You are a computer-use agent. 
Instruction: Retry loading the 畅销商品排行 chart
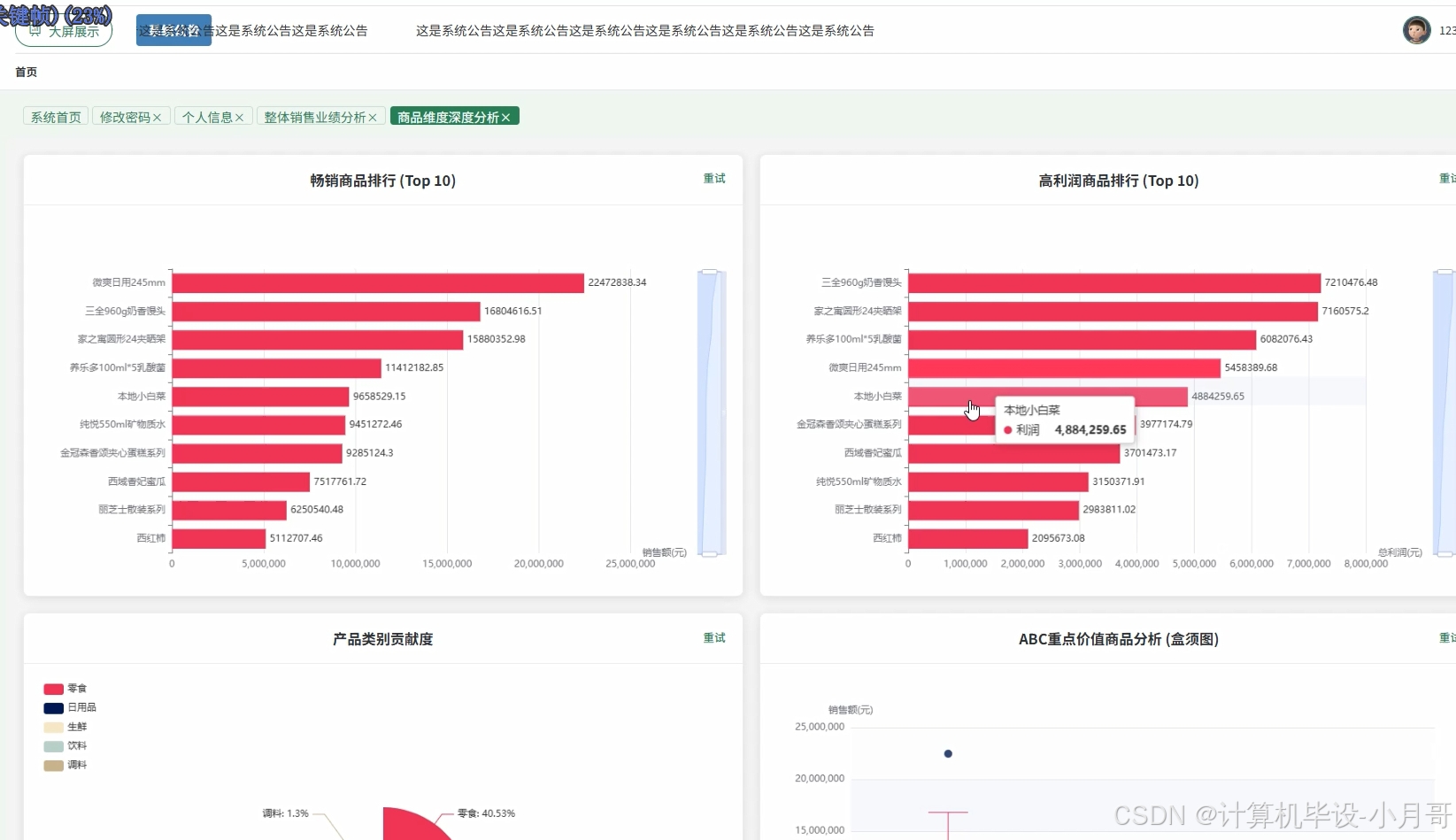click(714, 179)
